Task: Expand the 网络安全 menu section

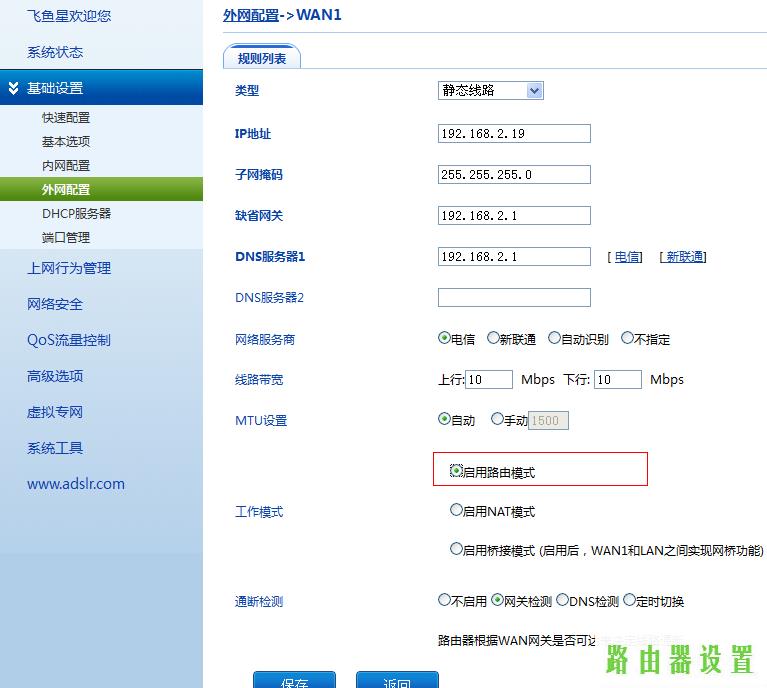Action: (55, 304)
